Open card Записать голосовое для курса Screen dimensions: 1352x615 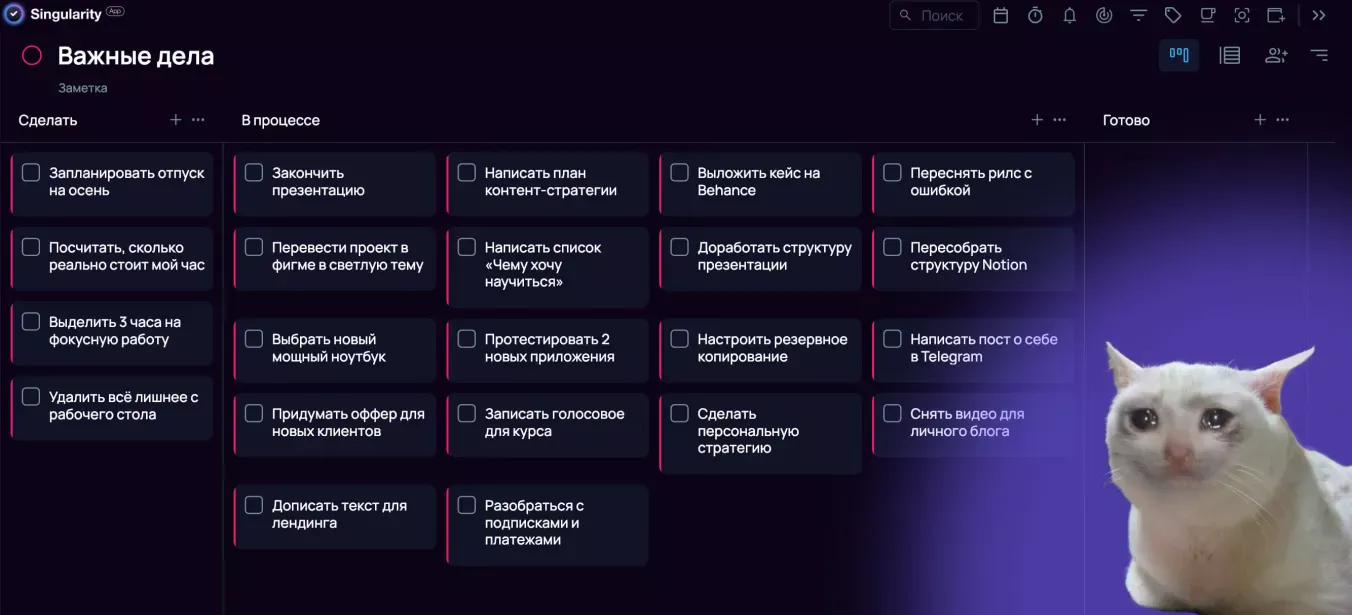pyautogui.click(x=548, y=423)
